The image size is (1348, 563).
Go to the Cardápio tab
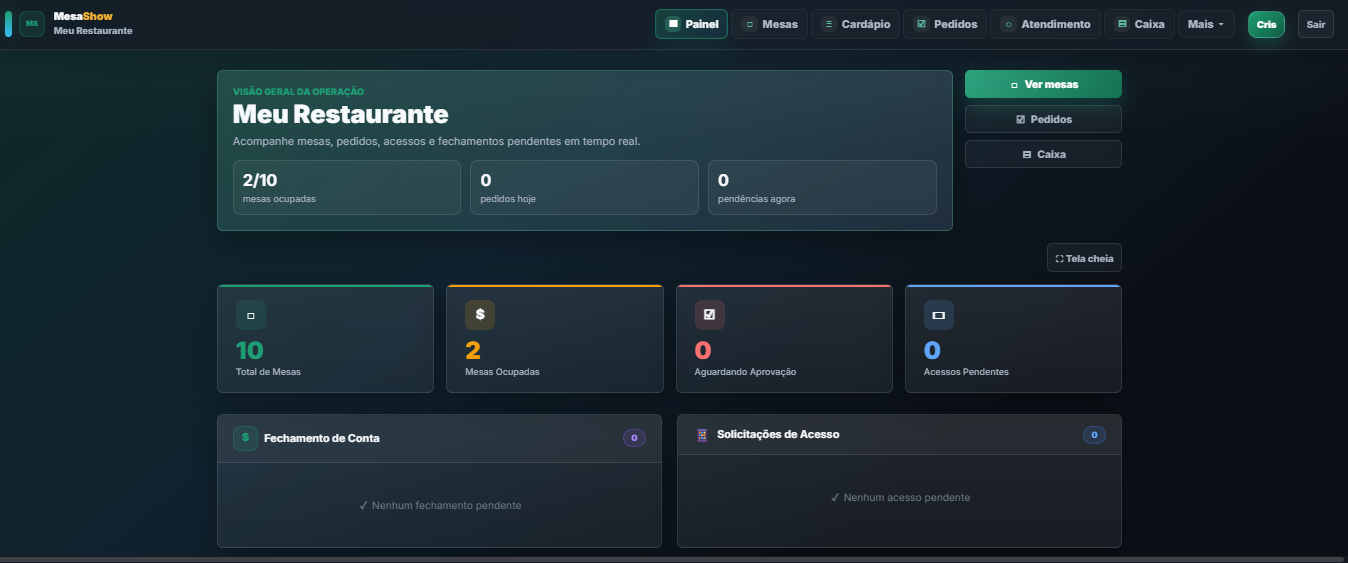pos(855,24)
